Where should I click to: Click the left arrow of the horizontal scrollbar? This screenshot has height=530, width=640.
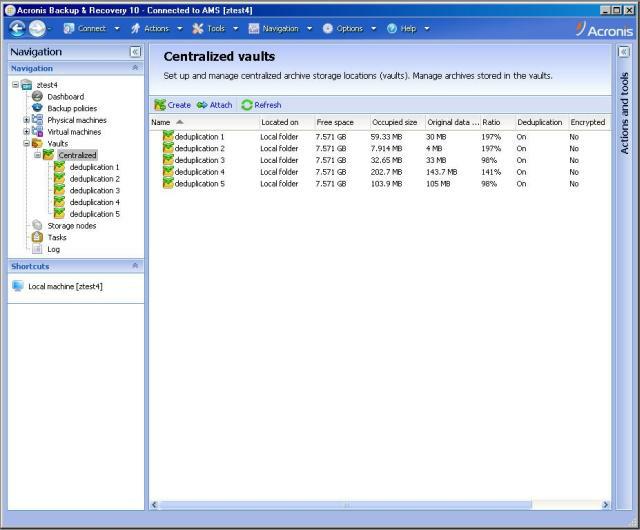(154, 505)
